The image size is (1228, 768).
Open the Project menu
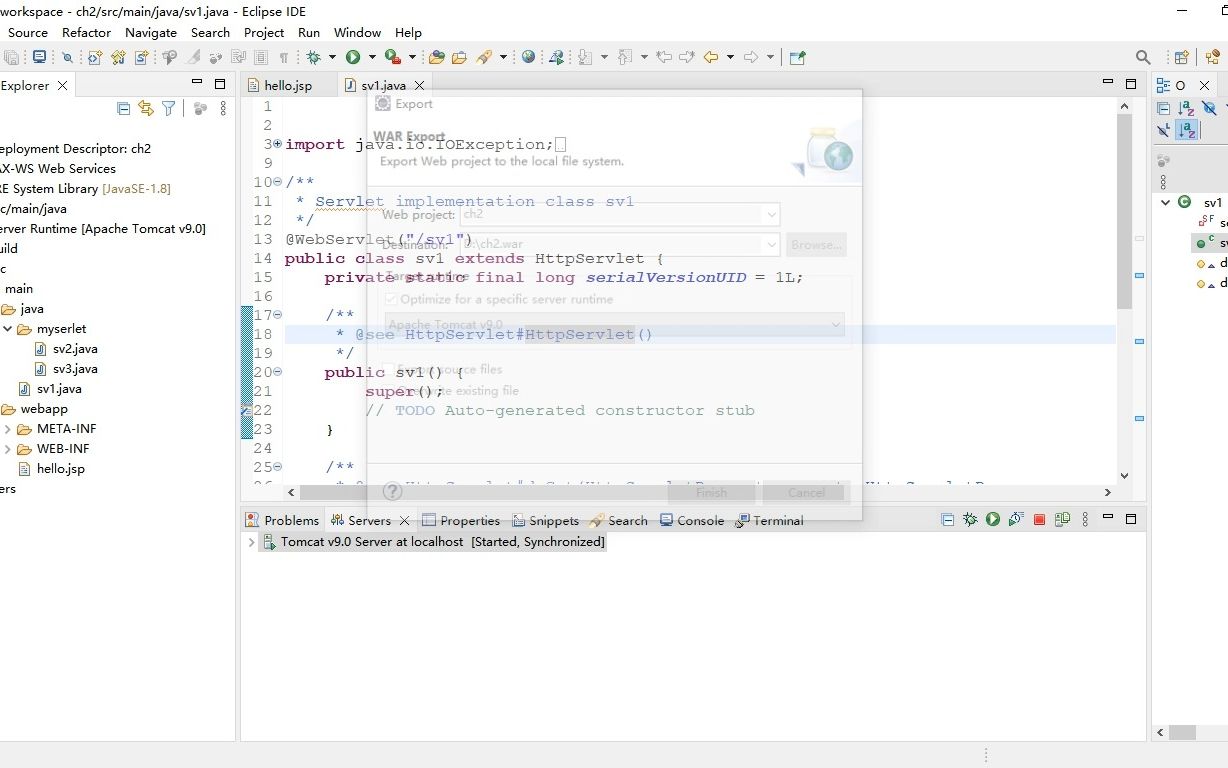(x=264, y=32)
